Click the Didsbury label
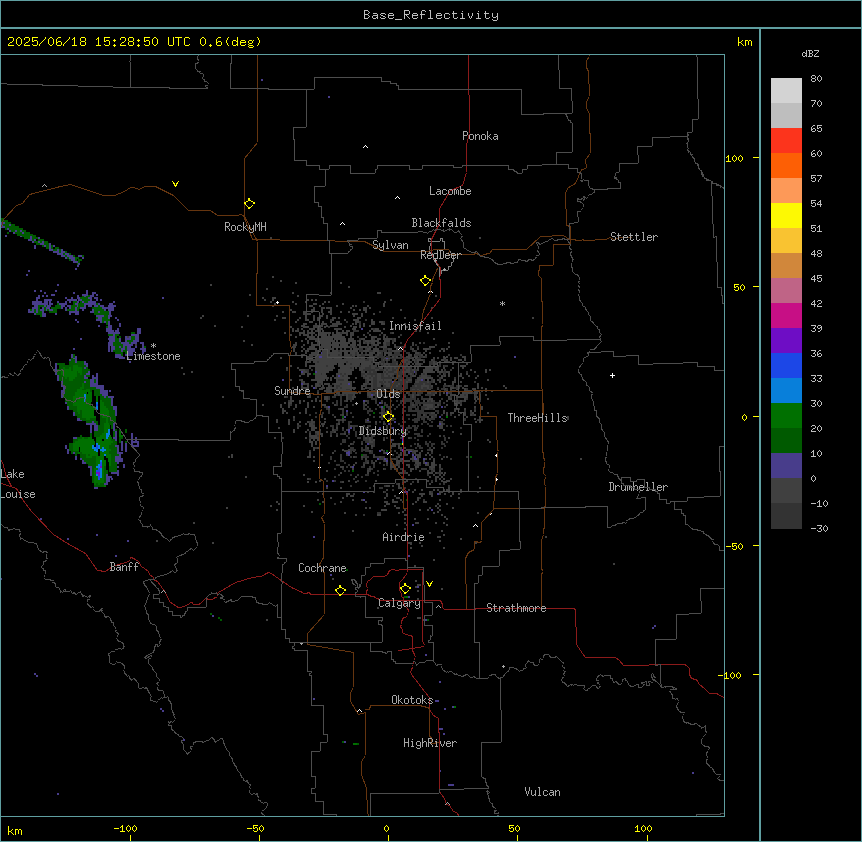Image resolution: width=862 pixels, height=842 pixels. (x=383, y=431)
